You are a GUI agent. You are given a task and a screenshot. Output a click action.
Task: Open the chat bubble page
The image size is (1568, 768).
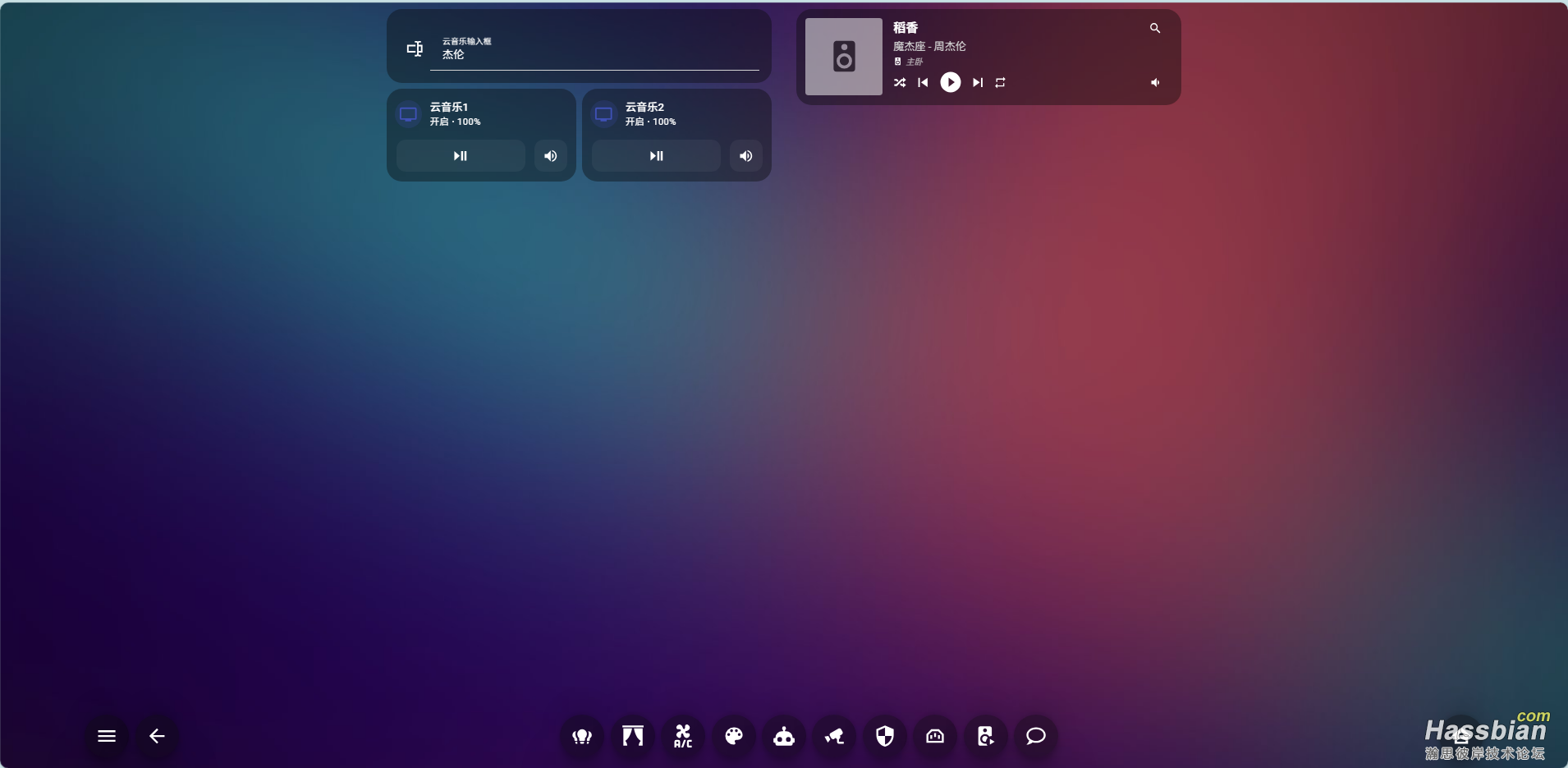coord(1036,736)
